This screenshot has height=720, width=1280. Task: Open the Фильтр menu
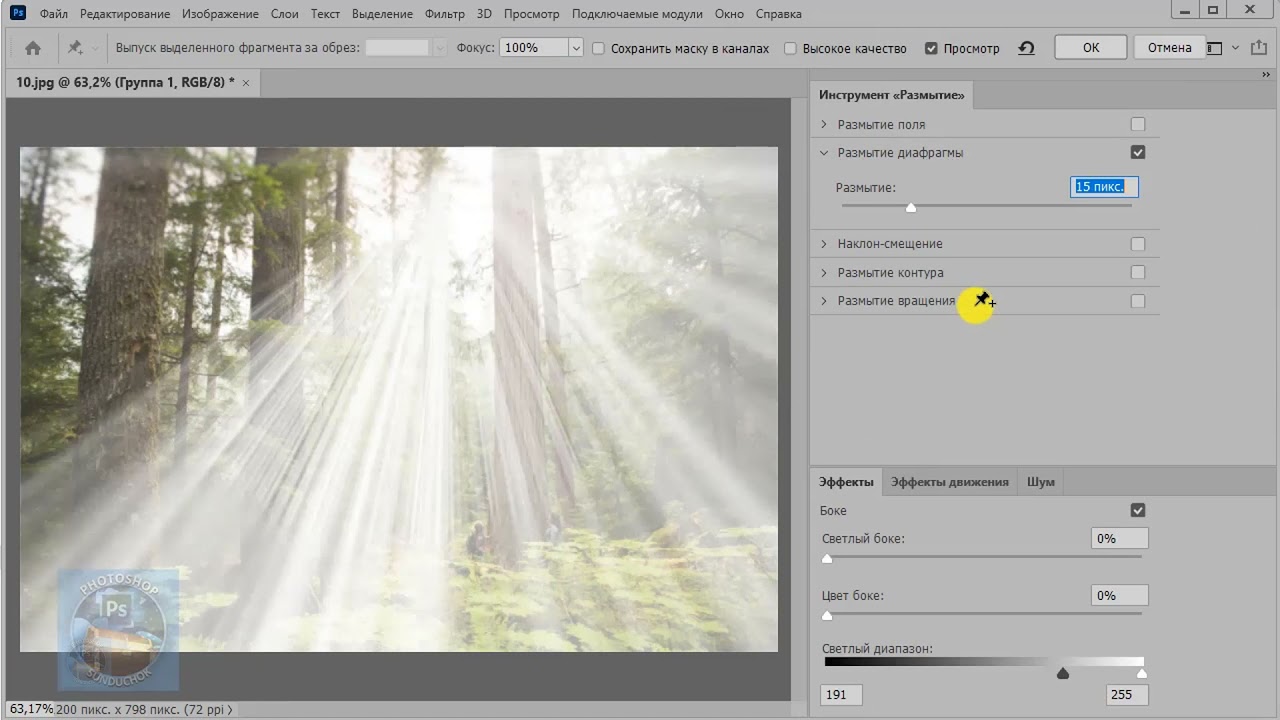tap(444, 14)
